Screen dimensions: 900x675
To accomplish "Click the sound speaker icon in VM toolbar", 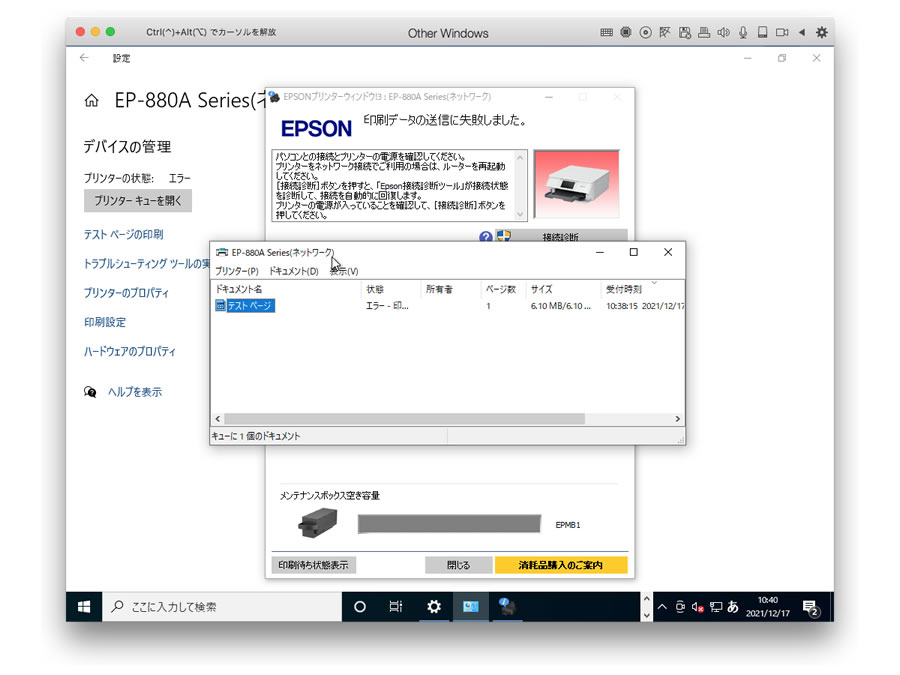I will (723, 33).
